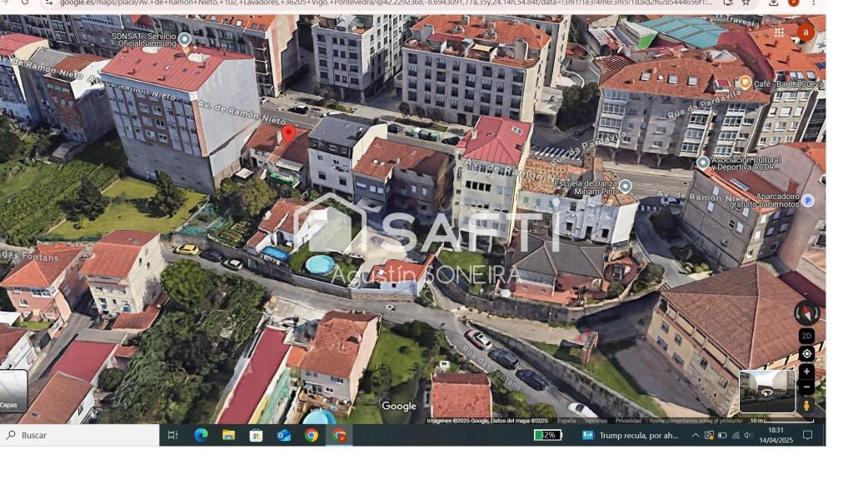This screenshot has width=853, height=480.
Task: Select the yellow Pegman Street View icon
Action: click(x=806, y=405)
